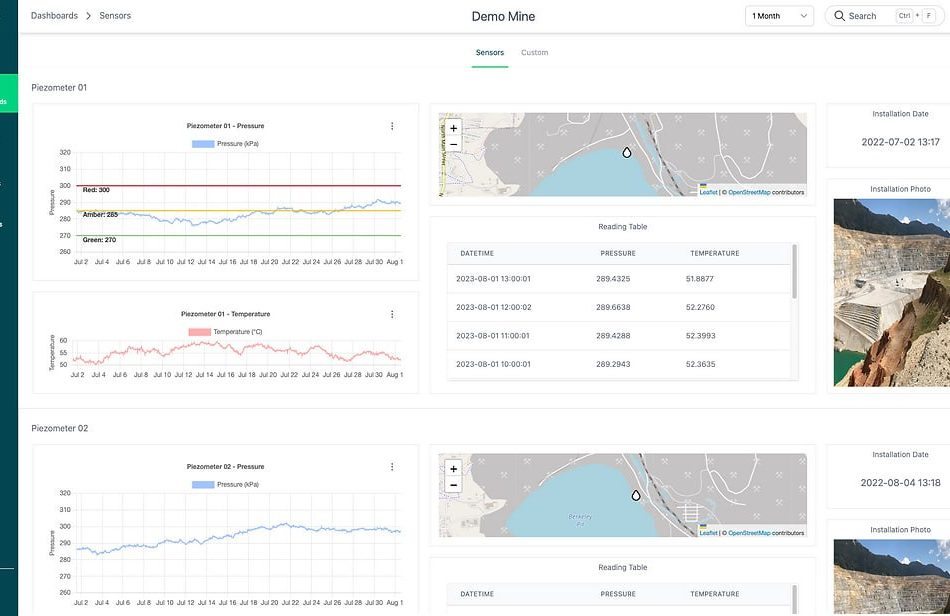The image size is (950, 616).
Task: Open Piezometer 02 Pressure chart options menu
Action: tap(392, 467)
